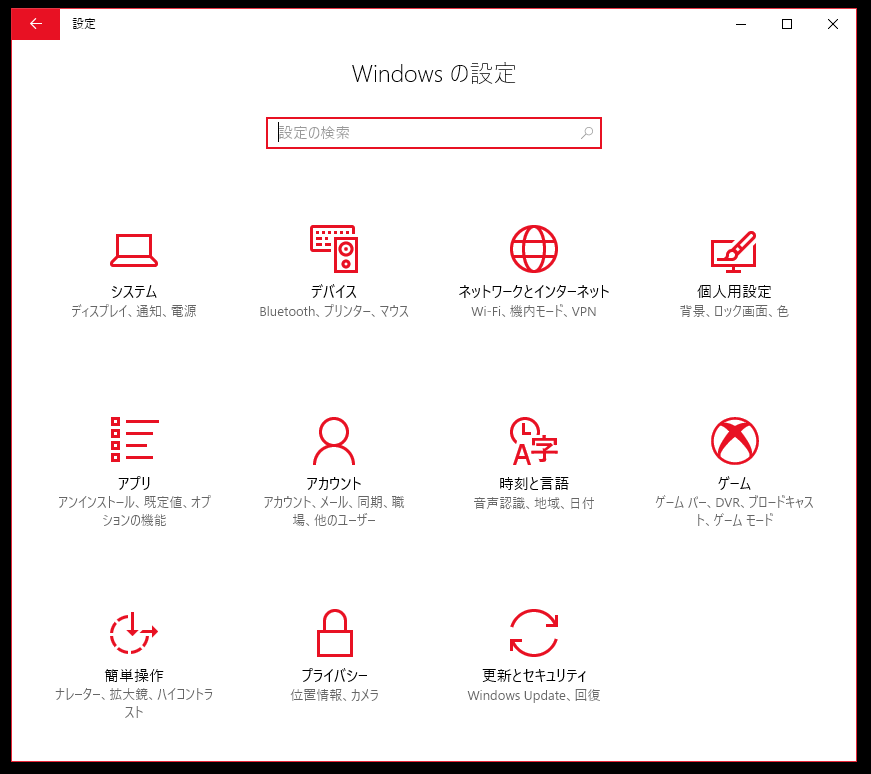This screenshot has height=774, width=871.
Task: Click the プライバシー label
Action: (334, 676)
